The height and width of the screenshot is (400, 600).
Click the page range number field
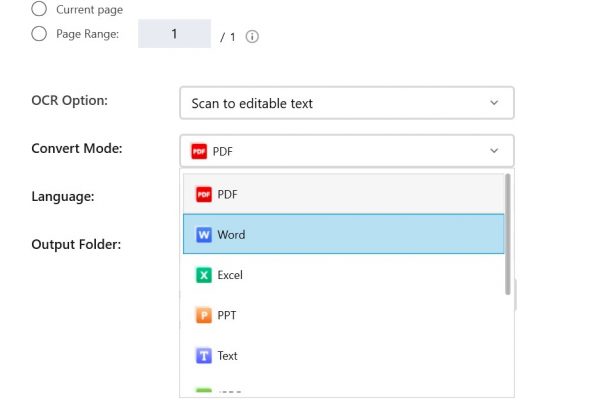pos(174,34)
